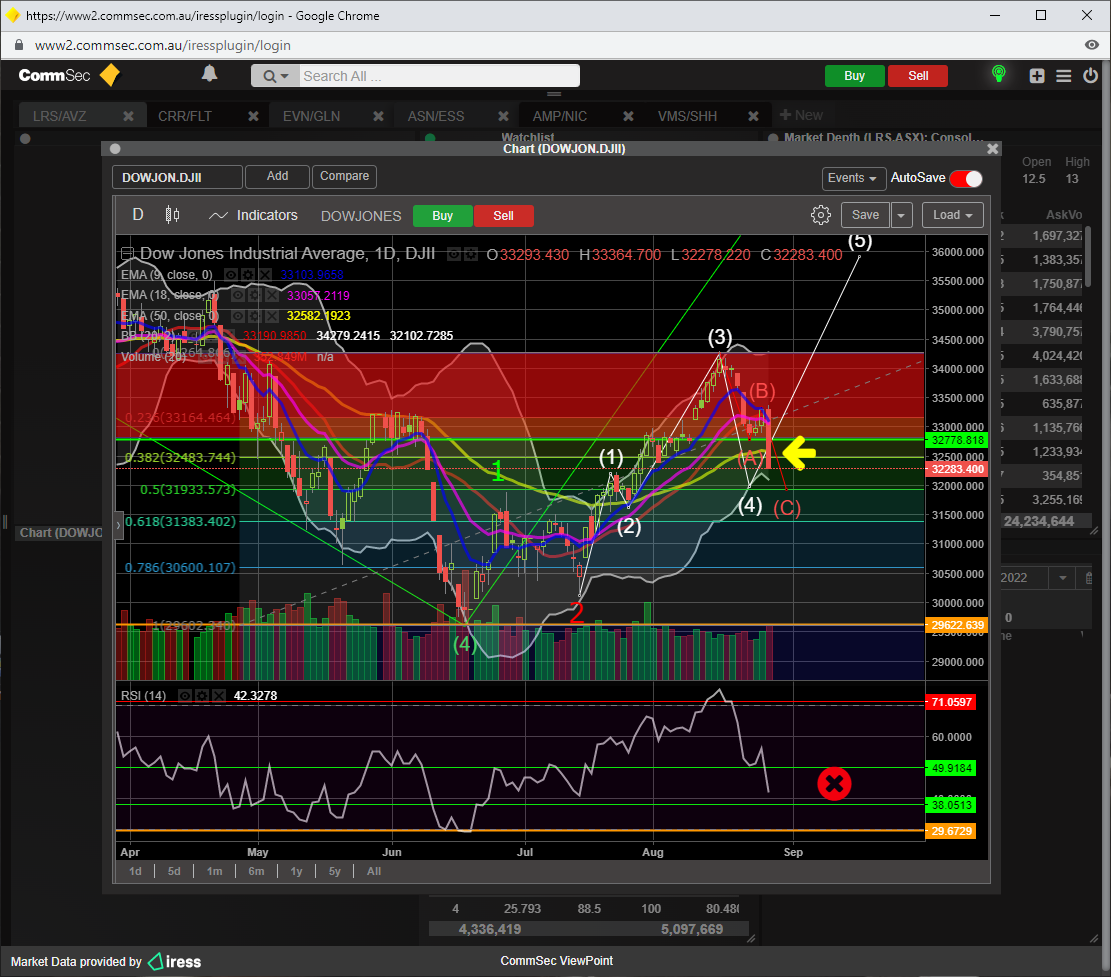Click the Search All input field
This screenshot has height=977, width=1111.
coord(439,76)
